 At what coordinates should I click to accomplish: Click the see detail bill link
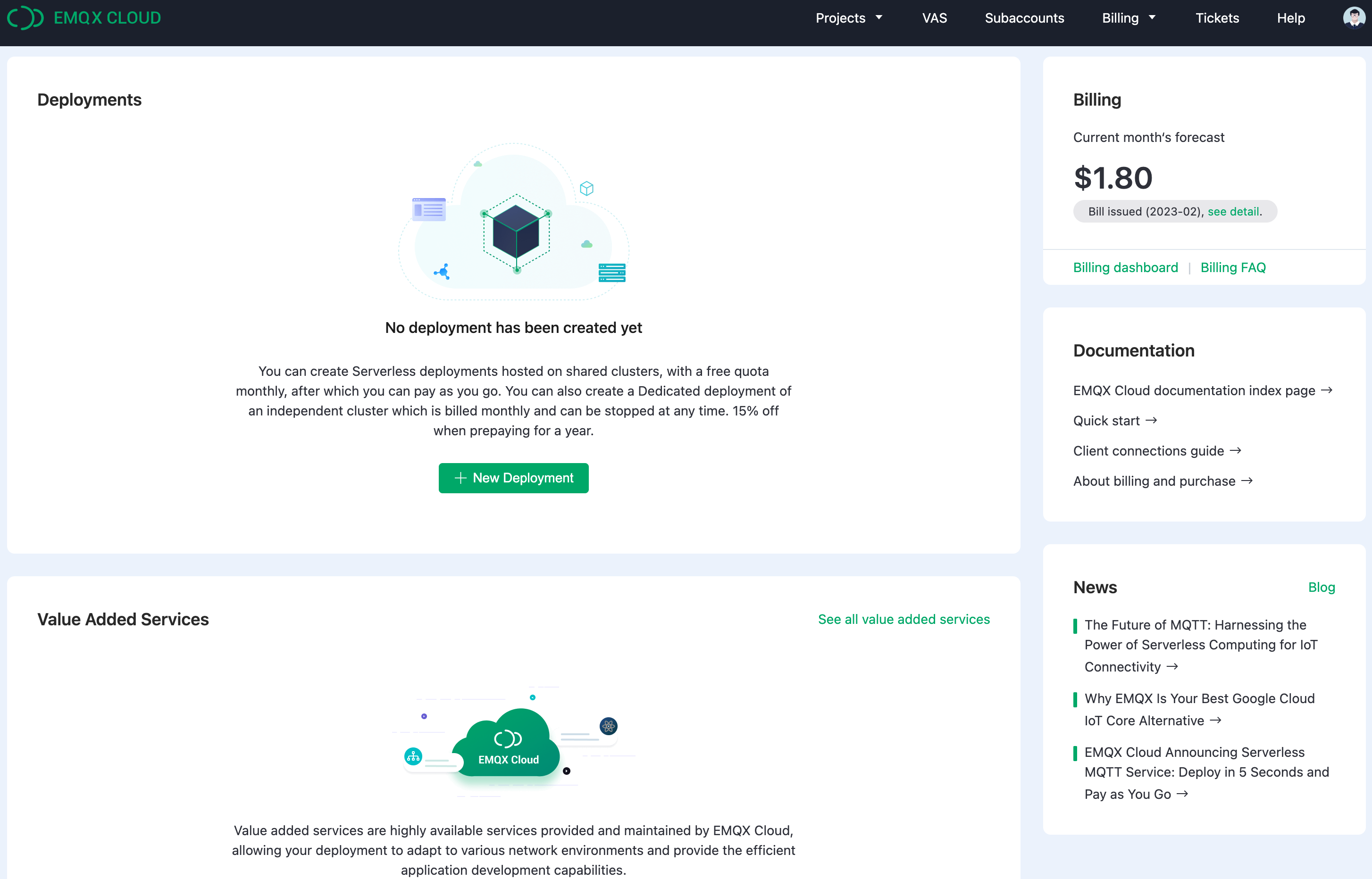[x=1233, y=211]
